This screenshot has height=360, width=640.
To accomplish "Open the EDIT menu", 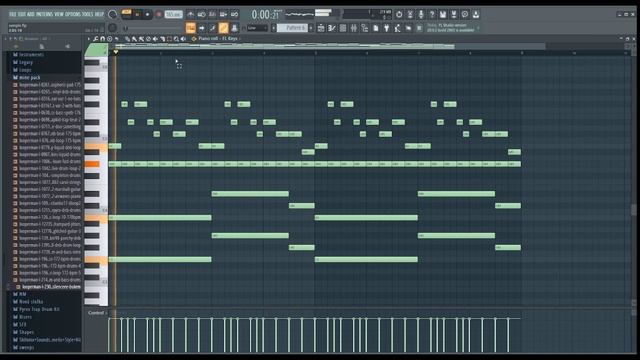I will 22,14.
